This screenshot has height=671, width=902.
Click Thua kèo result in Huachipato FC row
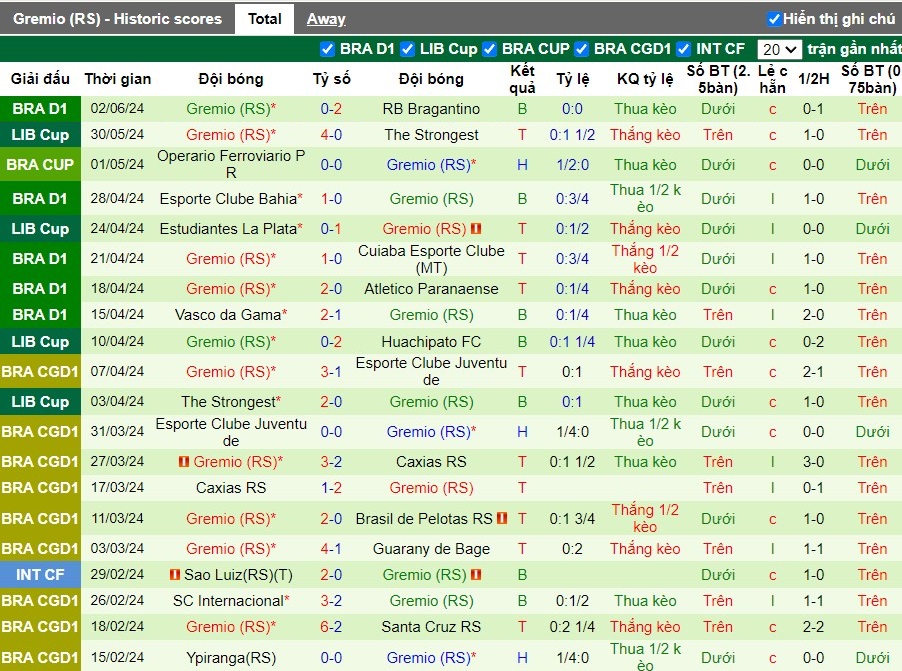click(645, 342)
